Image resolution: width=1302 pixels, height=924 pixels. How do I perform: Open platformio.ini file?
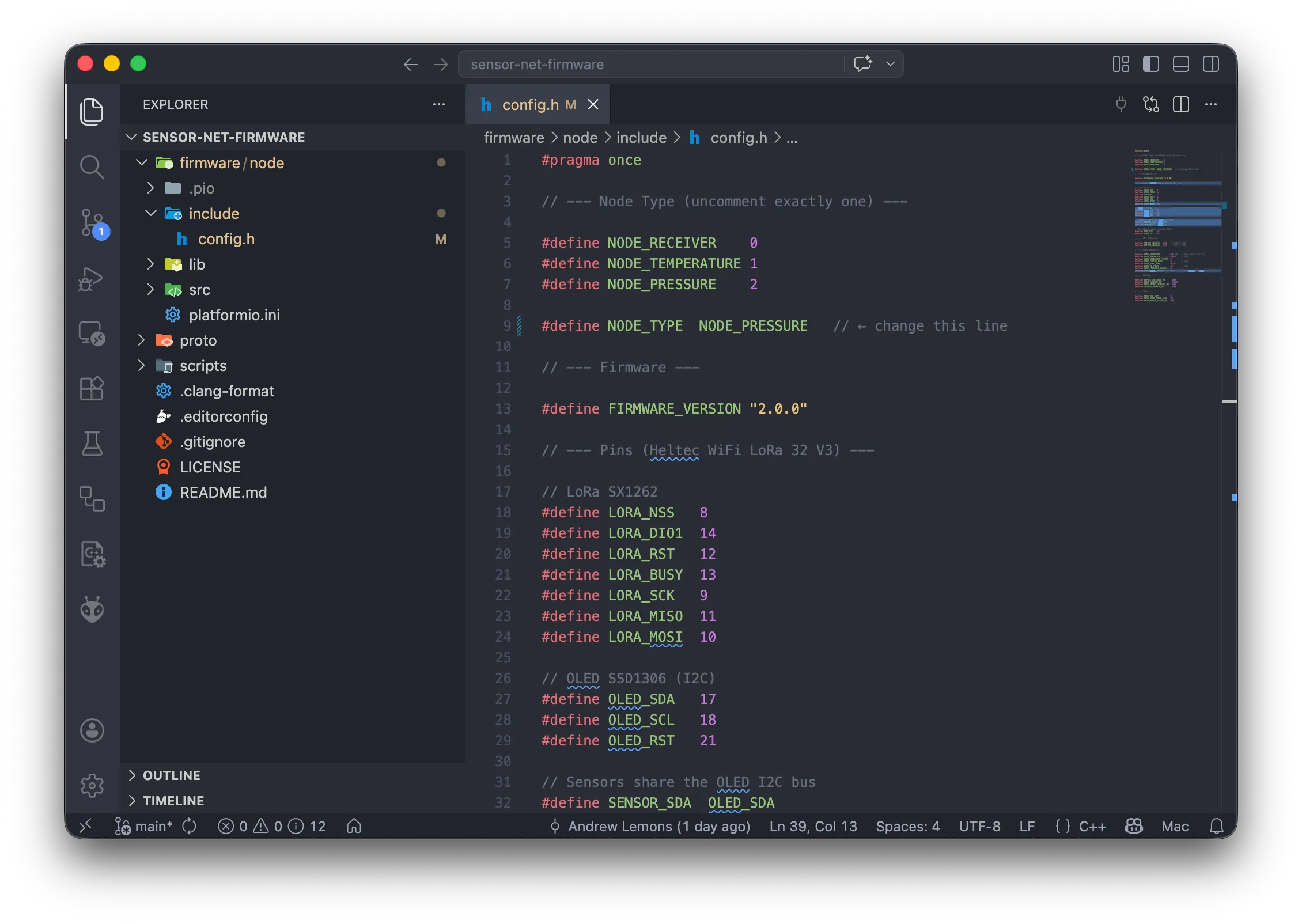pos(293,315)
